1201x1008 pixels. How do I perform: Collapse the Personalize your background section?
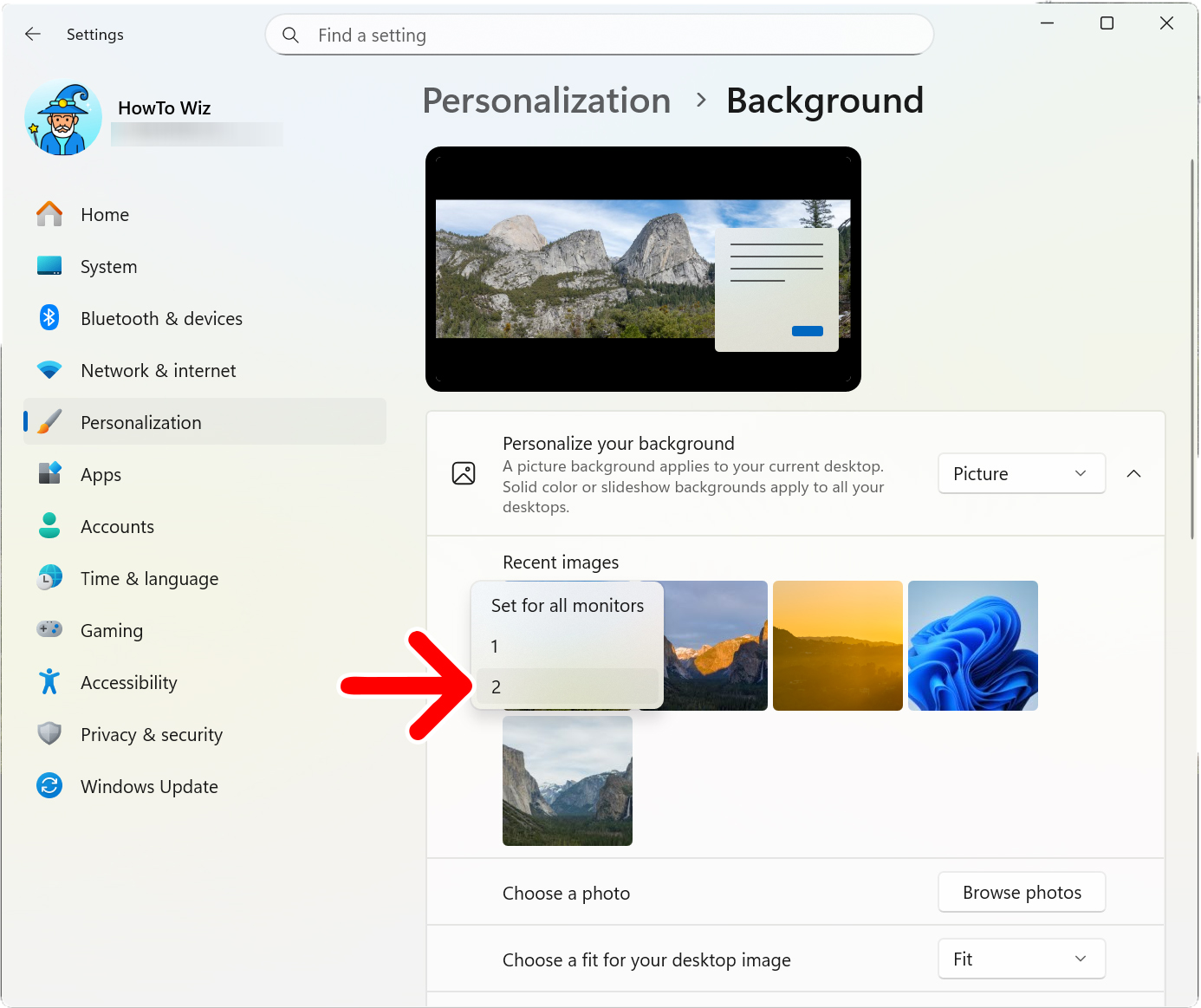click(1134, 473)
